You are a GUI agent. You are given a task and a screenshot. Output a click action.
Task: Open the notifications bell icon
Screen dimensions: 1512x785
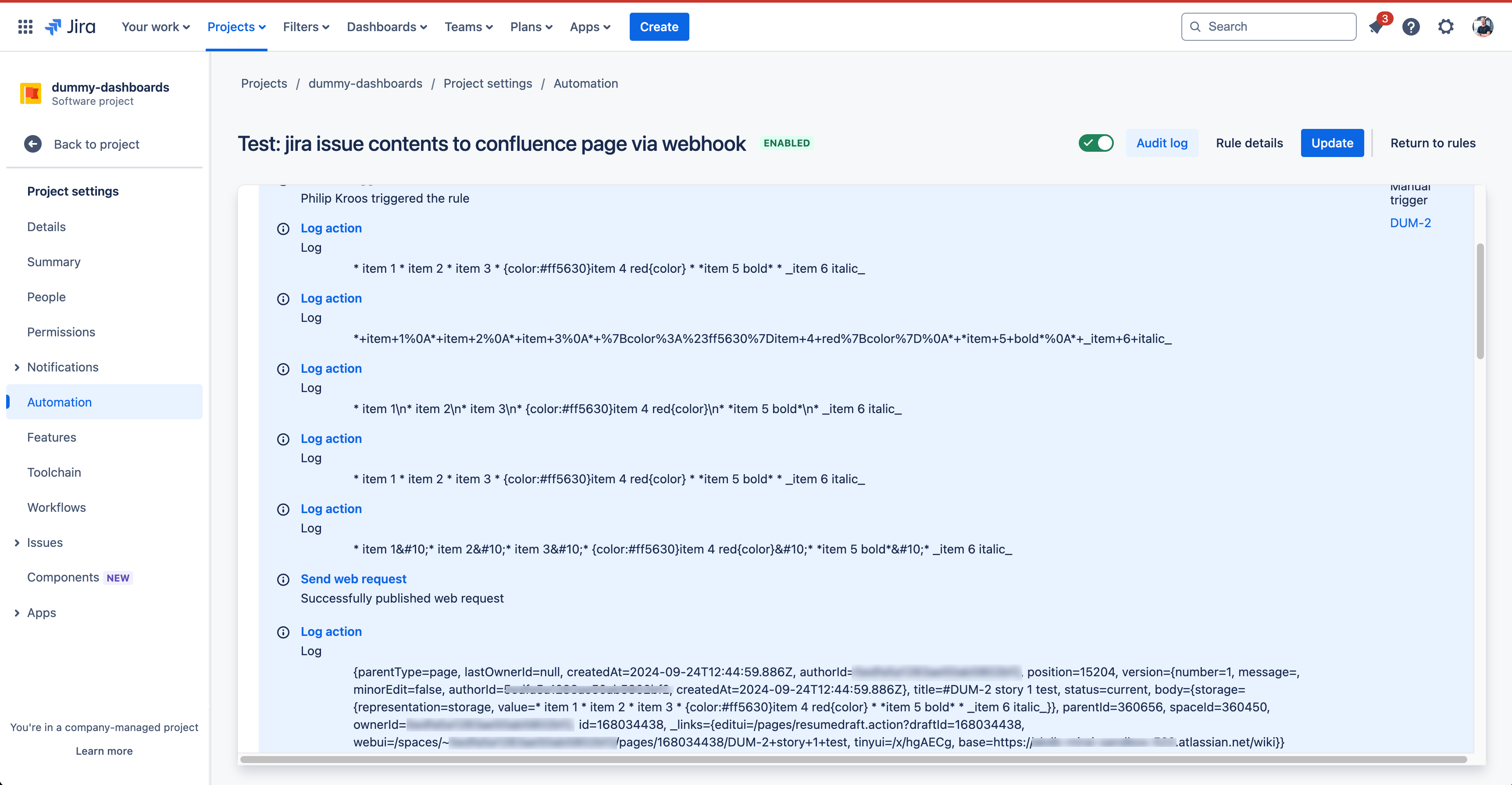(1376, 26)
